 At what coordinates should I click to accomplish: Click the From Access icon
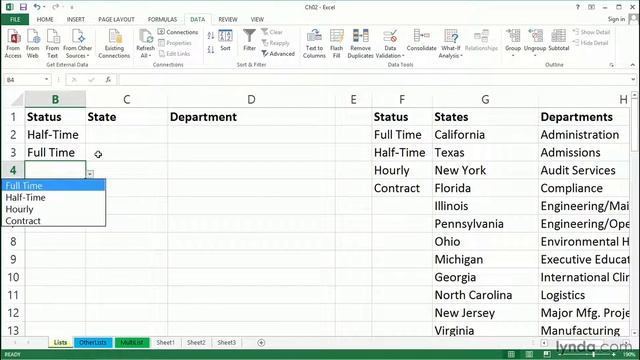(13, 43)
